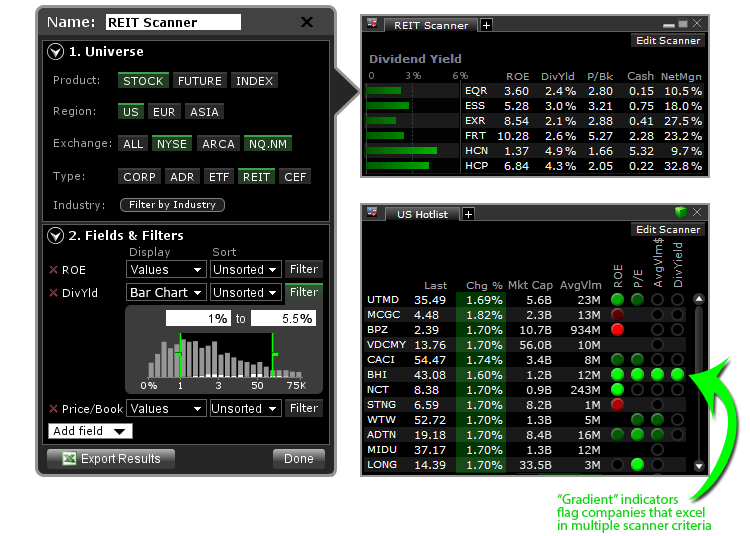
Task: Click the Filter button for ROE
Action: (x=304, y=269)
